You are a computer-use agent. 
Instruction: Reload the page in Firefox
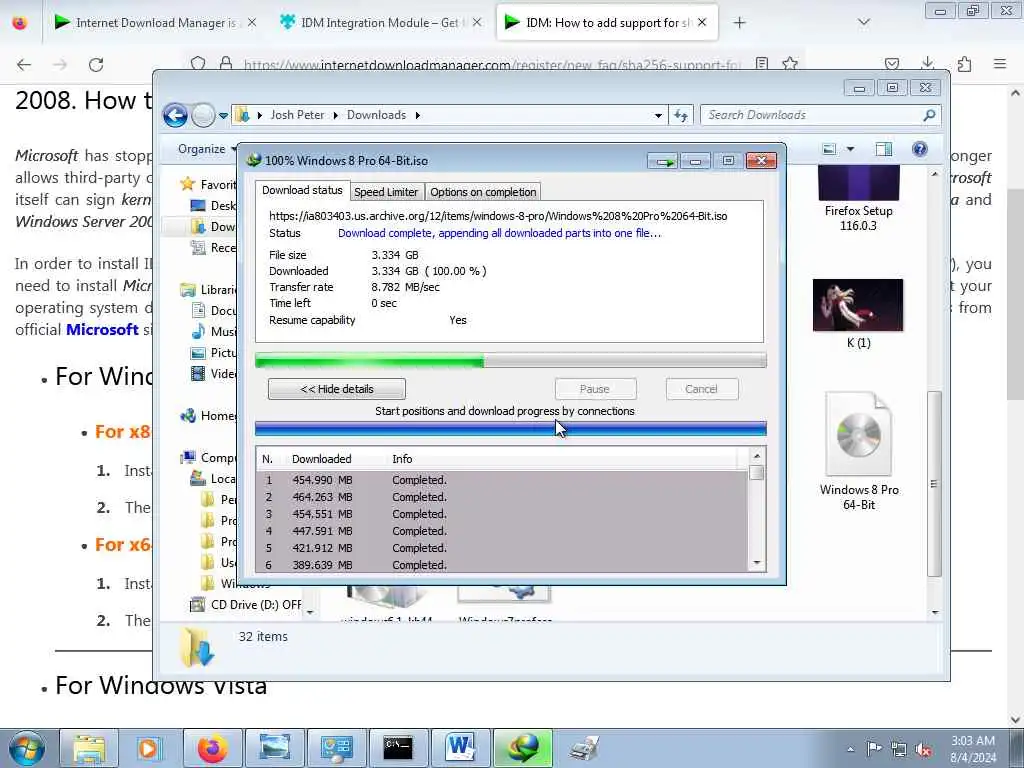coord(96,64)
